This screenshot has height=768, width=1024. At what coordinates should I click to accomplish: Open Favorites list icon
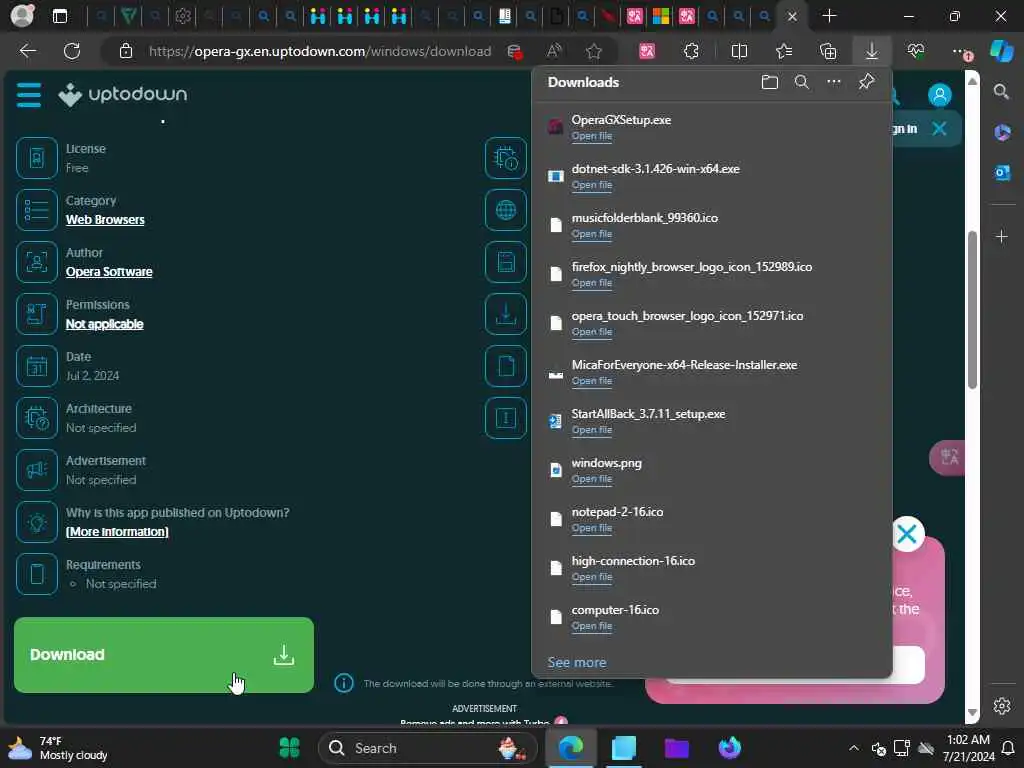(x=784, y=51)
